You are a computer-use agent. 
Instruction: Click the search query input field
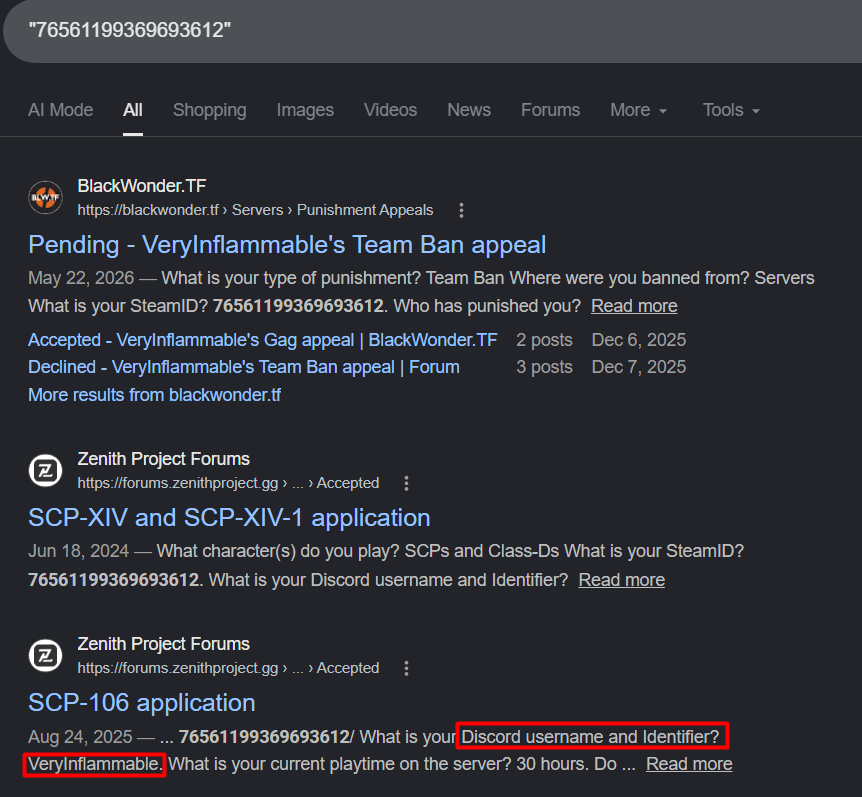(432, 31)
